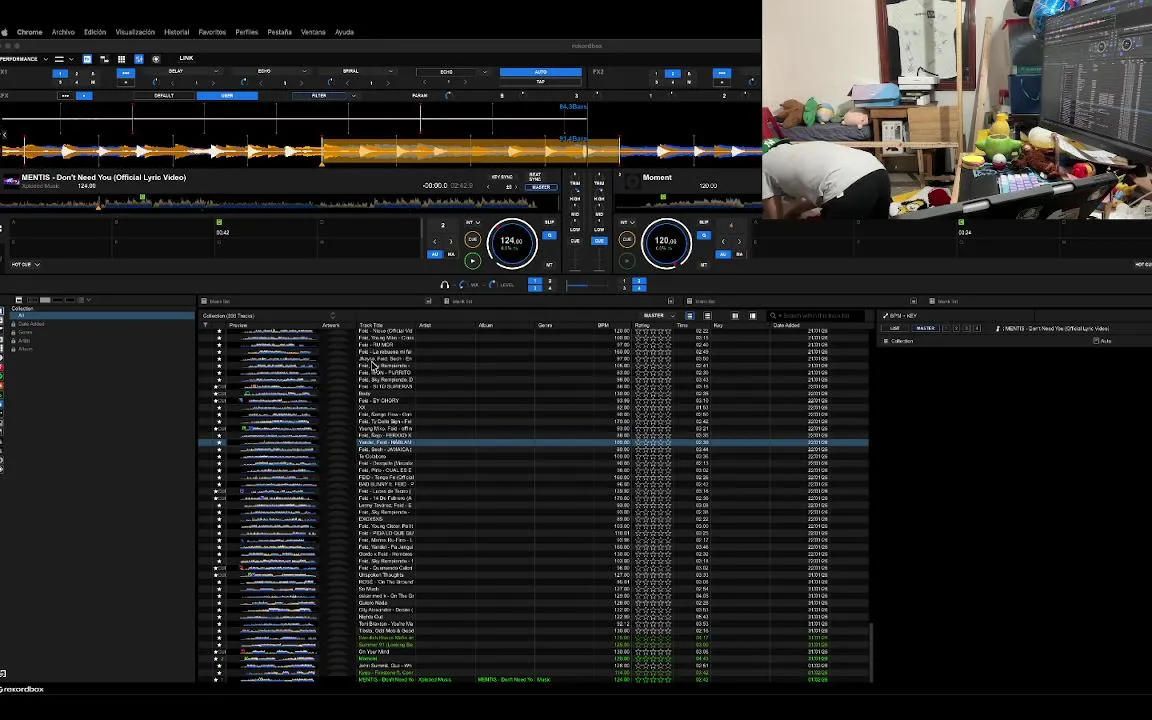
Task: Click the deck 2 jog wheel showing 120.00
Action: (x=666, y=242)
